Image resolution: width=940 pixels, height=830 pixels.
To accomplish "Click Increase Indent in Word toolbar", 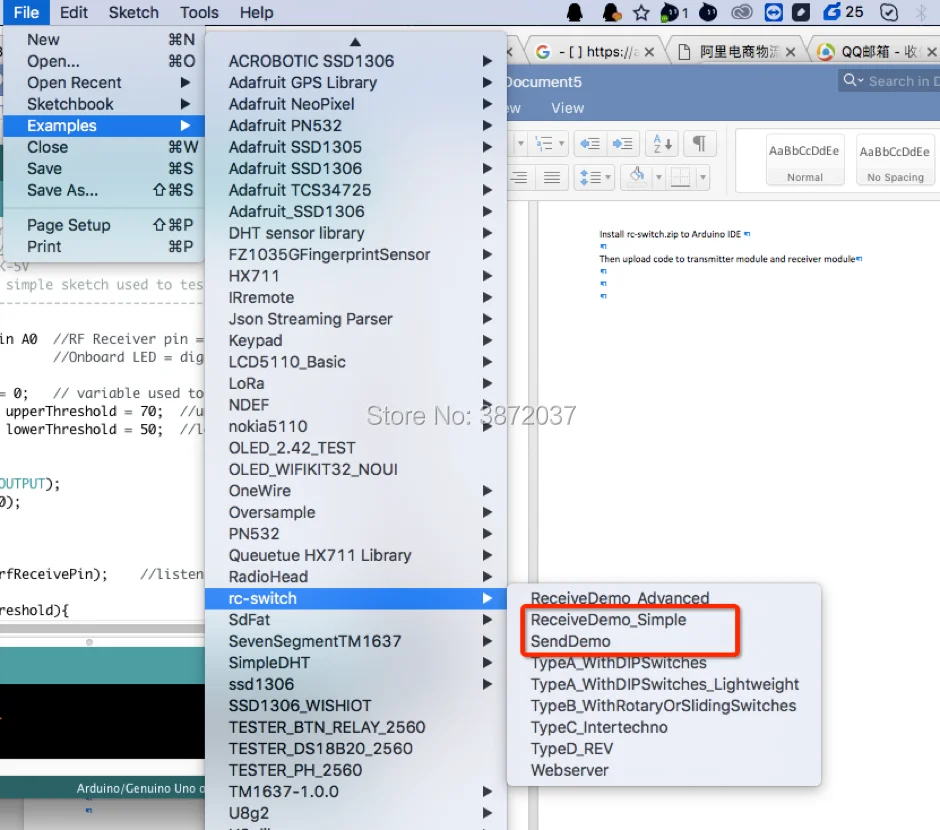I will [622, 144].
